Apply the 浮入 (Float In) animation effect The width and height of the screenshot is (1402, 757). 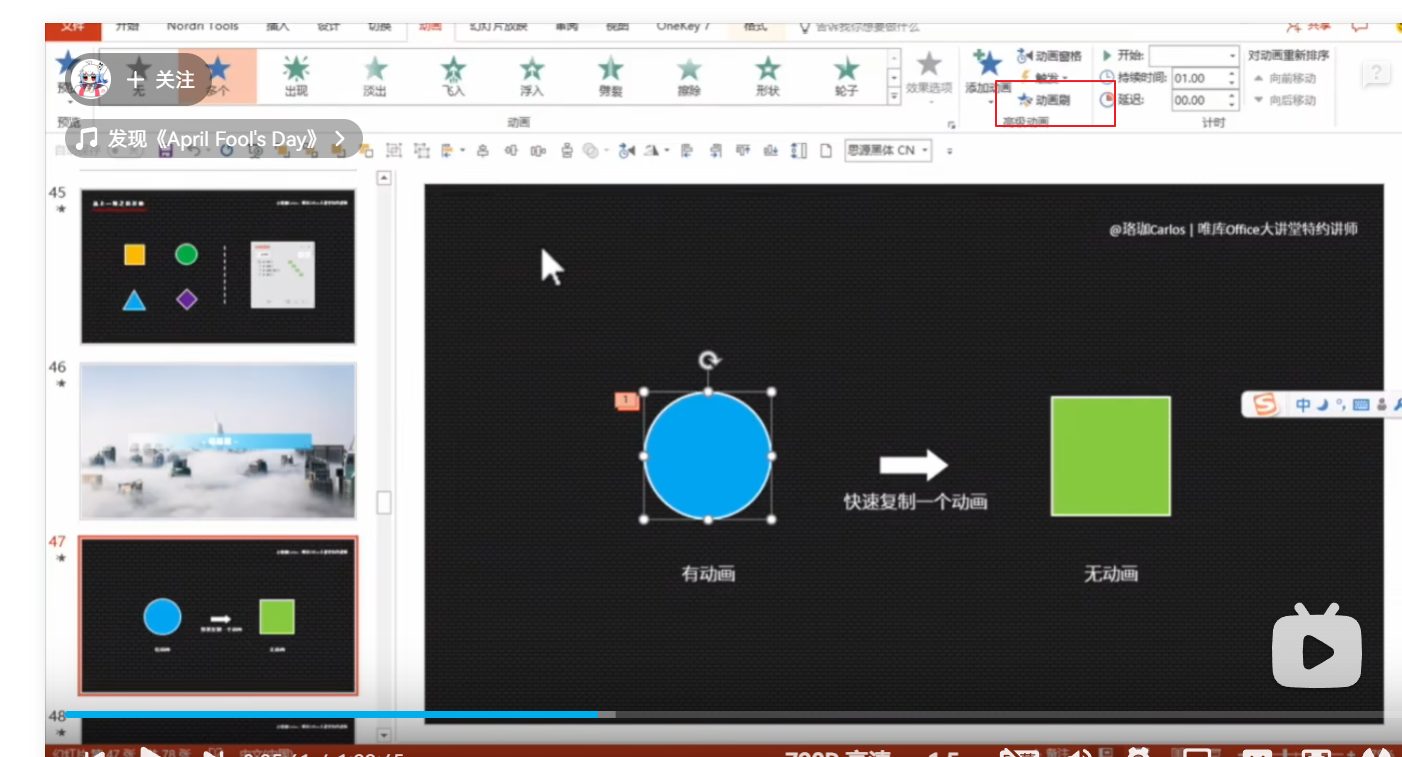pyautogui.click(x=532, y=76)
